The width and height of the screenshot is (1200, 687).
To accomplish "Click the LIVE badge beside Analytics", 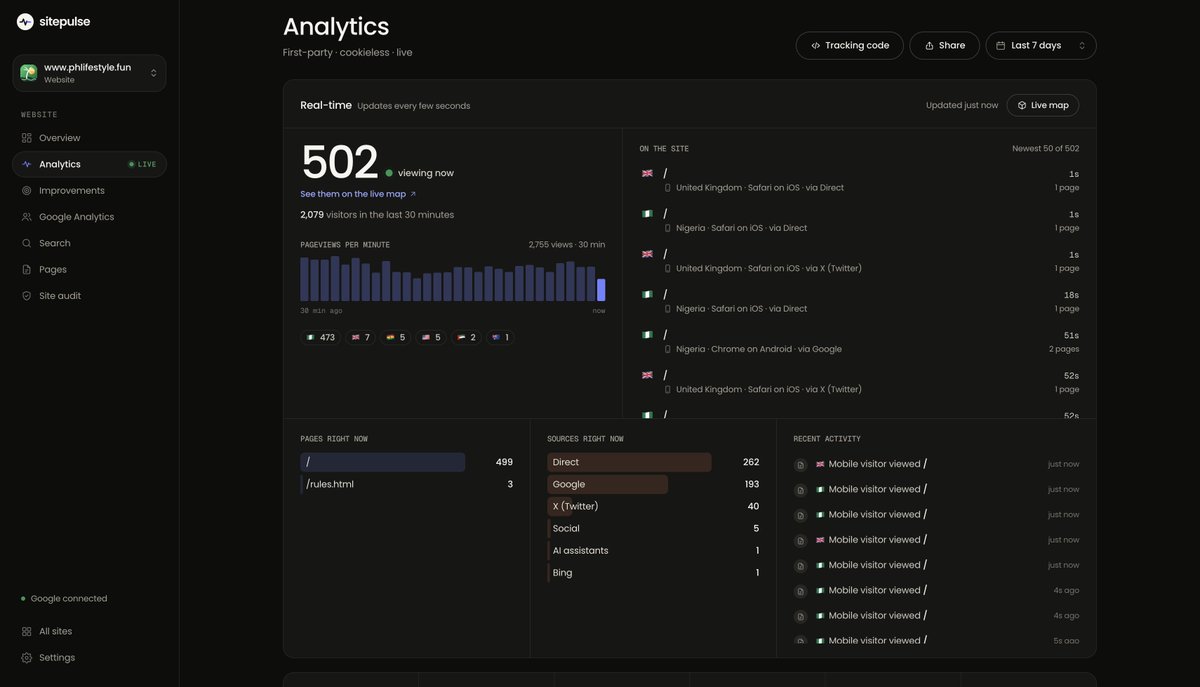I will (x=142, y=164).
